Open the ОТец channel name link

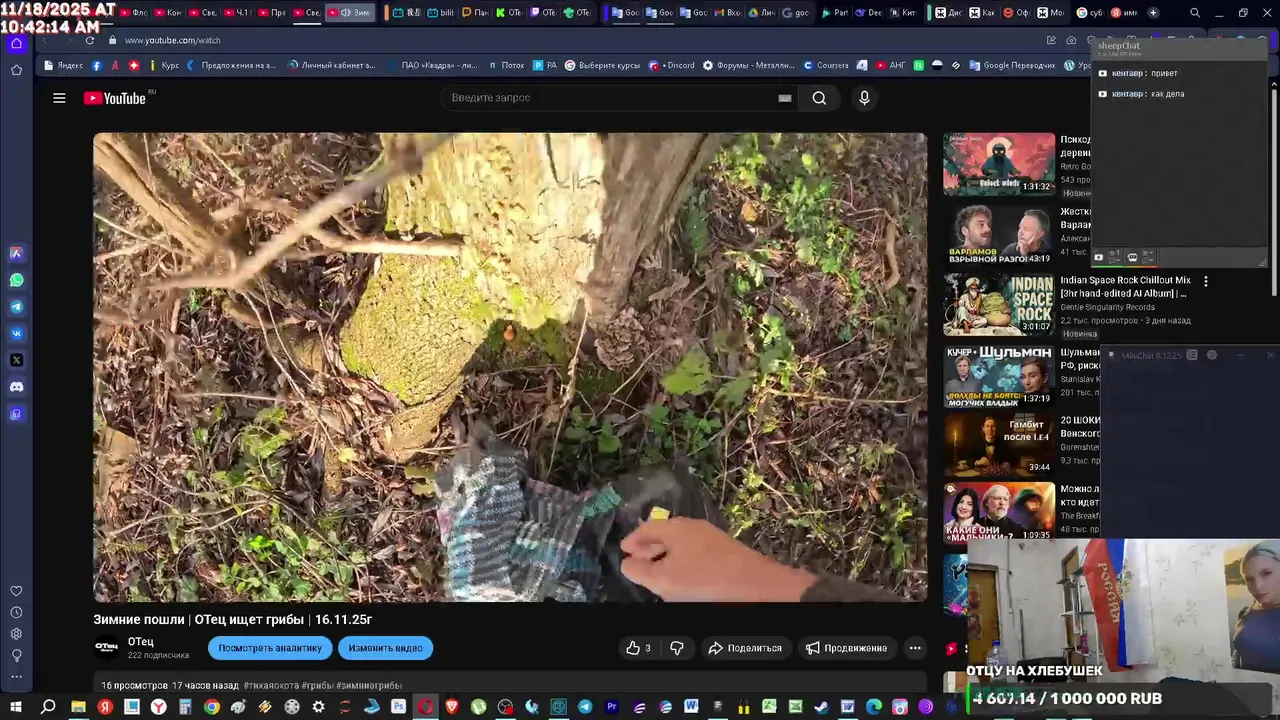tap(141, 642)
